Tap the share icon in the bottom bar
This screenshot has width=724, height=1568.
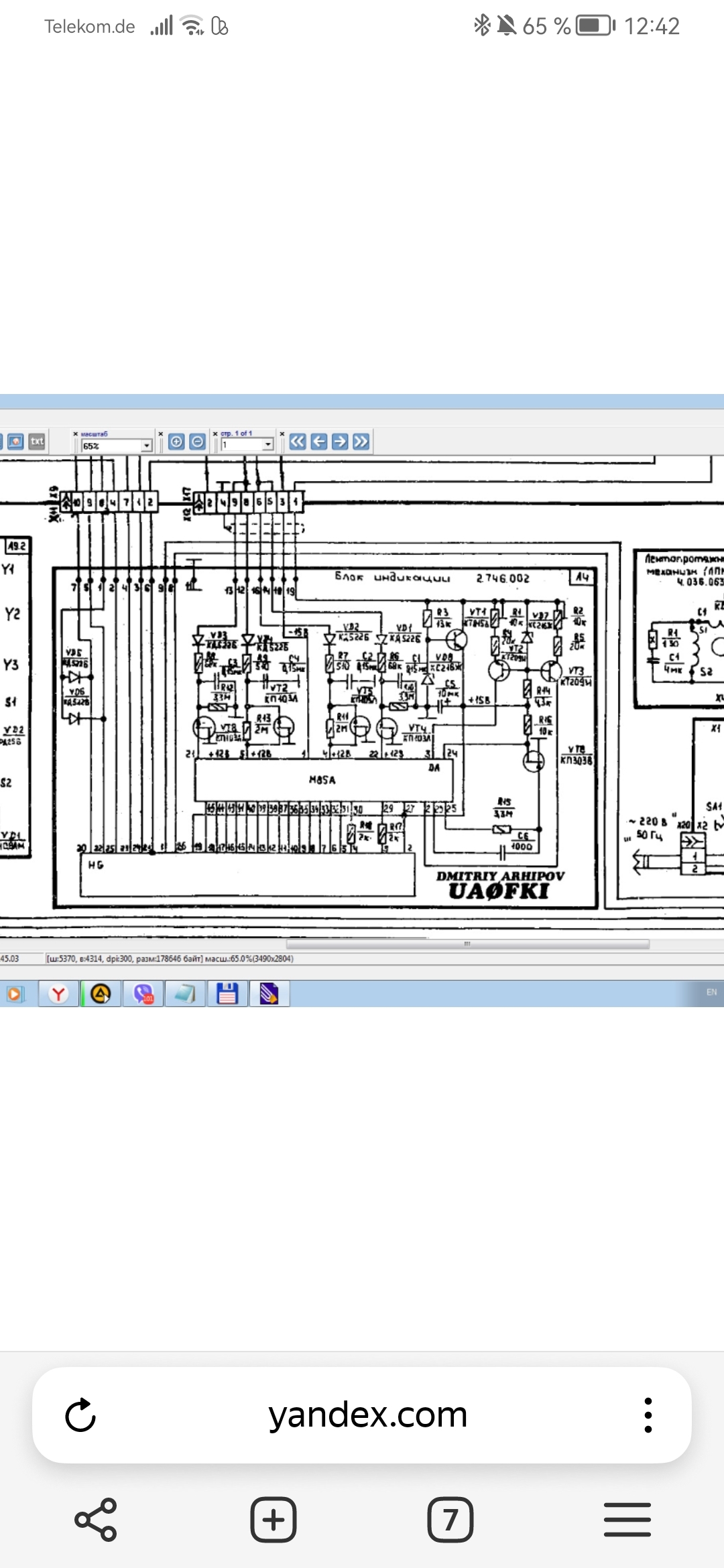tap(96, 1520)
